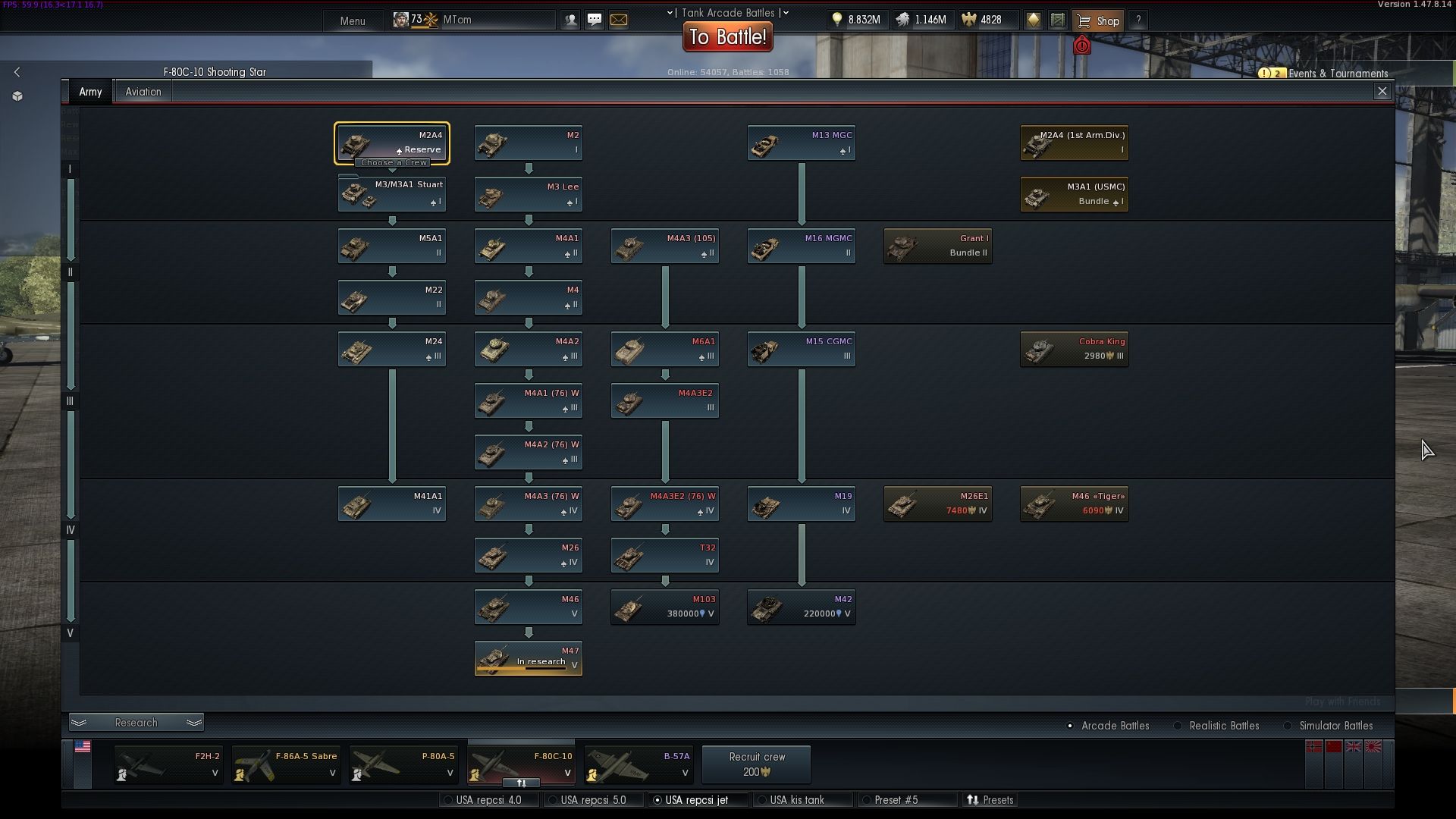Click the left chevron of Research bar

click(x=79, y=722)
